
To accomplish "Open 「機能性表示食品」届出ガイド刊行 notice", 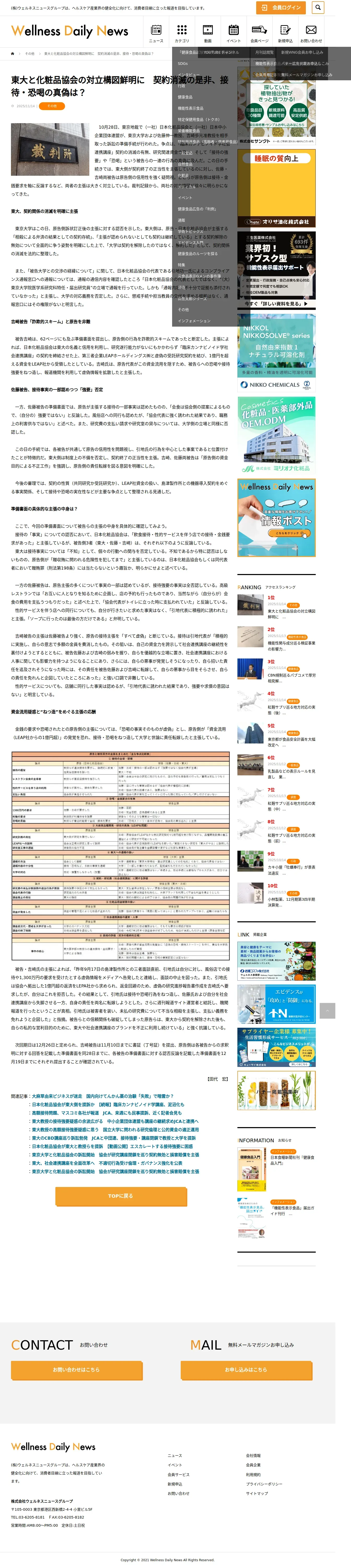I will click(292, 1211).
